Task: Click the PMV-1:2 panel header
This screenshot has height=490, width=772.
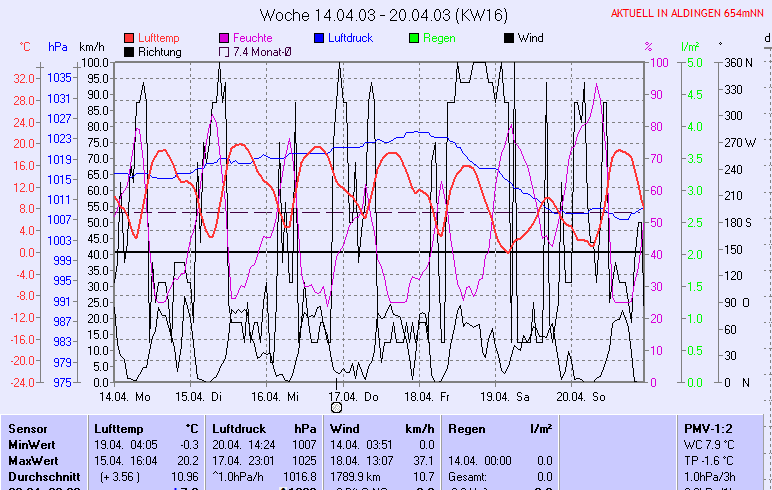Action: pos(706,427)
